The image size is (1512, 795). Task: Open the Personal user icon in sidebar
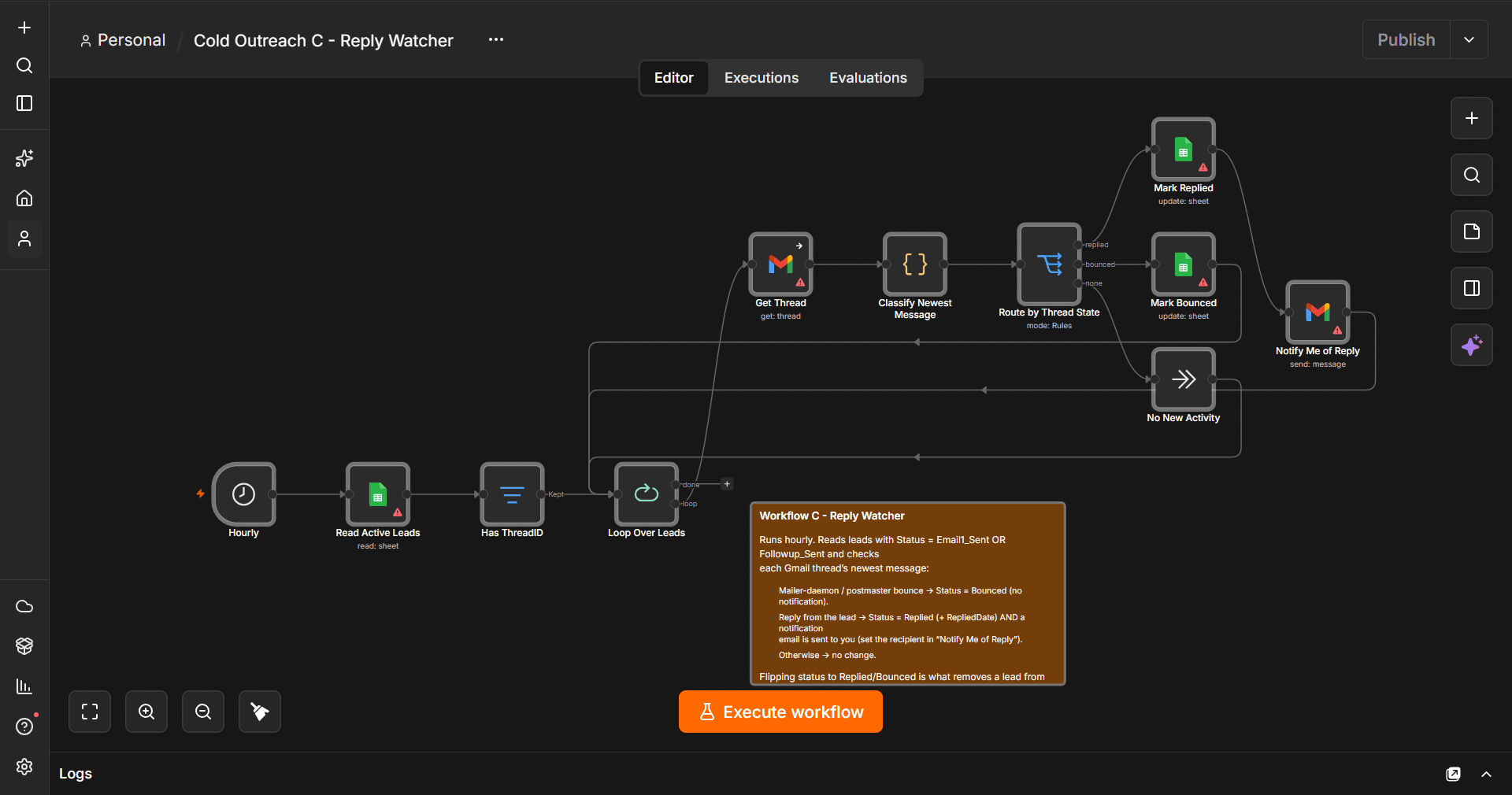coord(24,238)
